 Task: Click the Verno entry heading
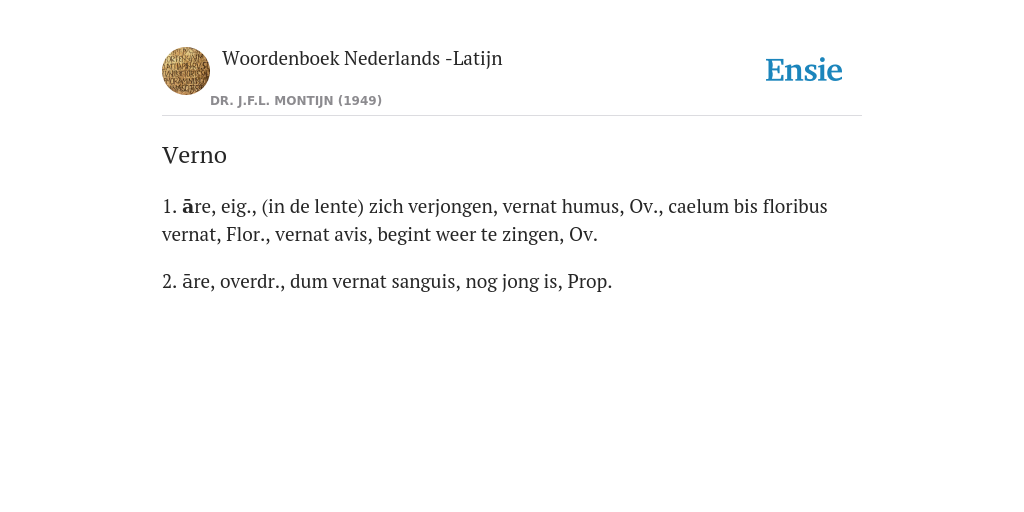pos(194,155)
